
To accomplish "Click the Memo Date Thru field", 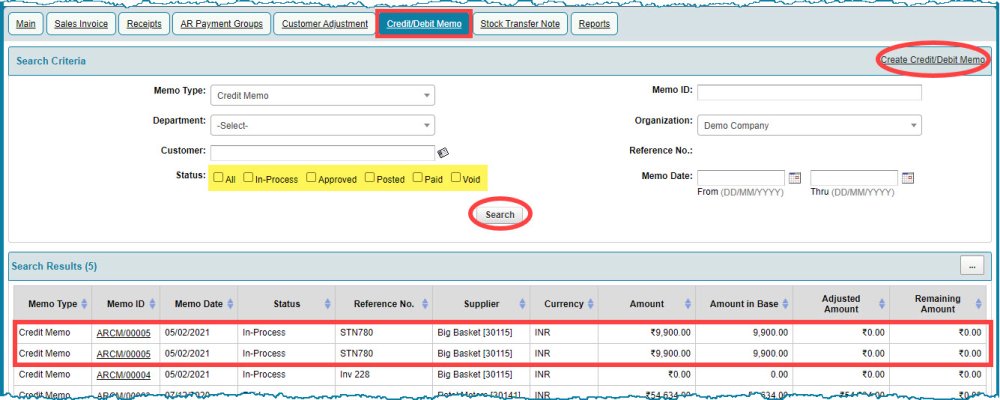I will pyautogui.click(x=854, y=178).
